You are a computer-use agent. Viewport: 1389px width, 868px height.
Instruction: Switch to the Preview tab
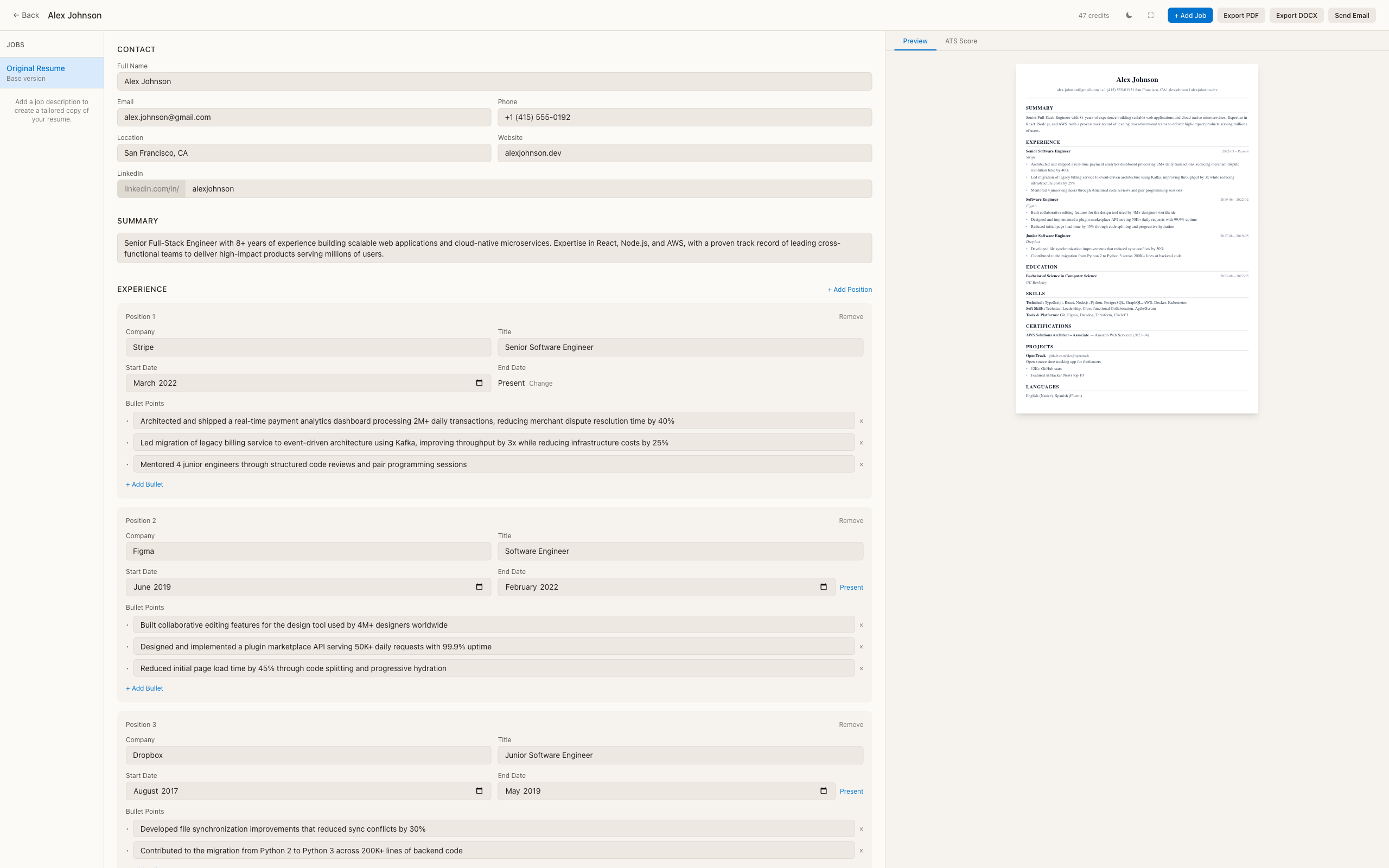coord(915,41)
